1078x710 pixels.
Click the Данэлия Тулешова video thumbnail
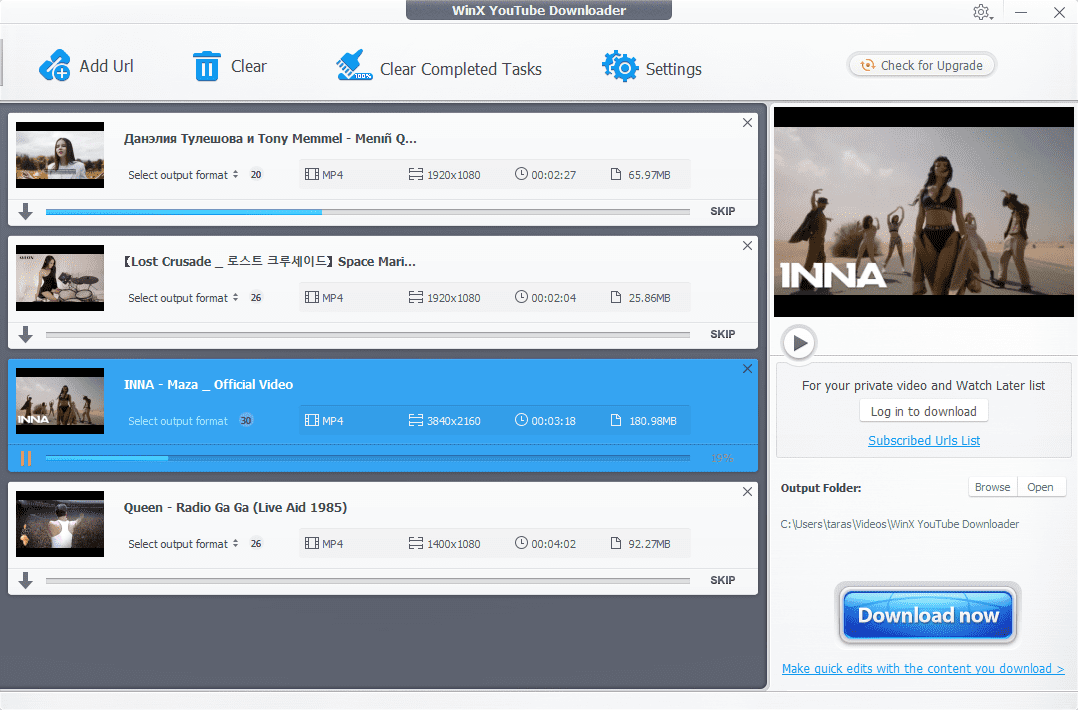point(60,155)
